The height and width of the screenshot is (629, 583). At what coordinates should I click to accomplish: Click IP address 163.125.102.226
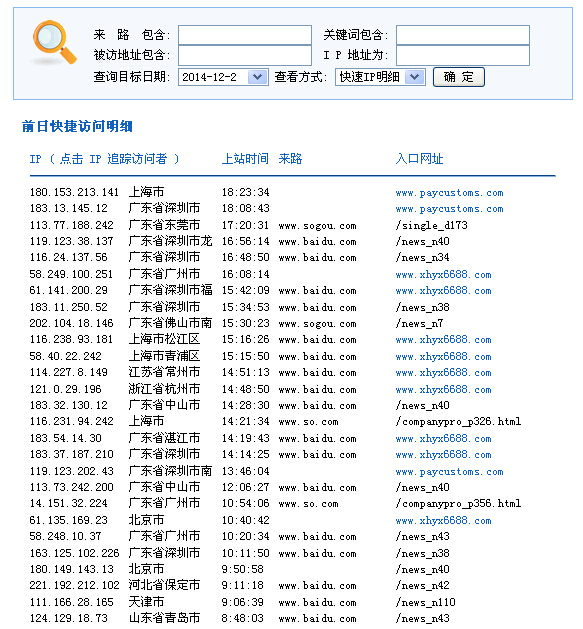pos(74,553)
